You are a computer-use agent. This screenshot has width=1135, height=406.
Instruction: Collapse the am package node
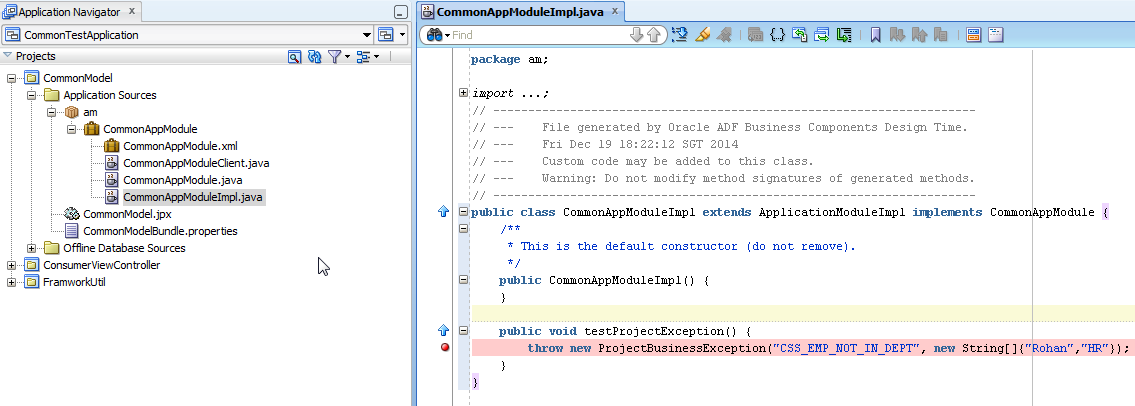[51, 112]
